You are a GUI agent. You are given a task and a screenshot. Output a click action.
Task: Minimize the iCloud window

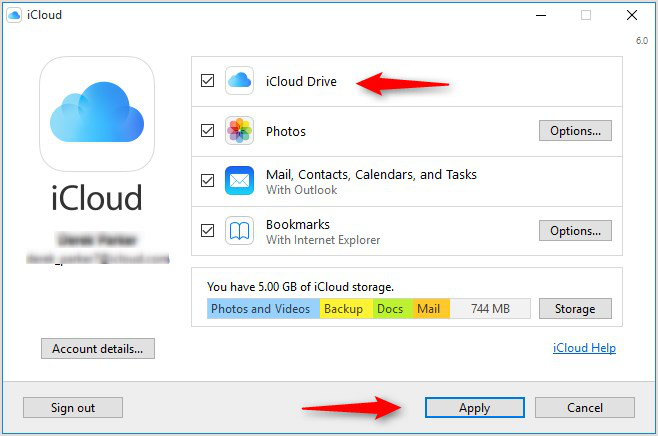(541, 16)
